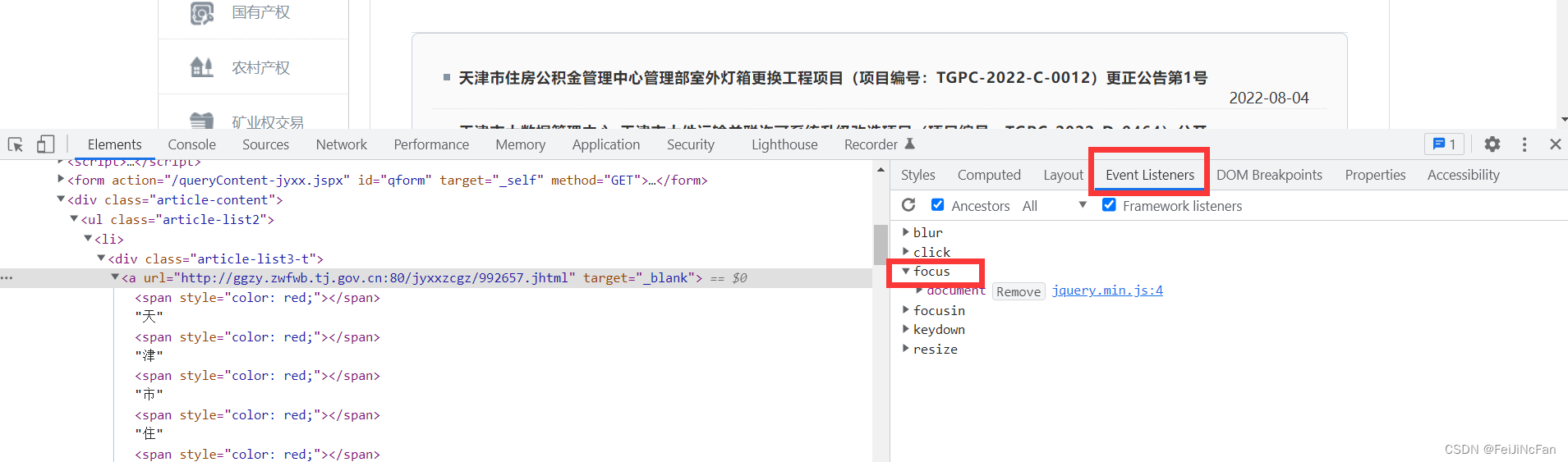
Task: Select the text node "住"
Action: point(149,434)
